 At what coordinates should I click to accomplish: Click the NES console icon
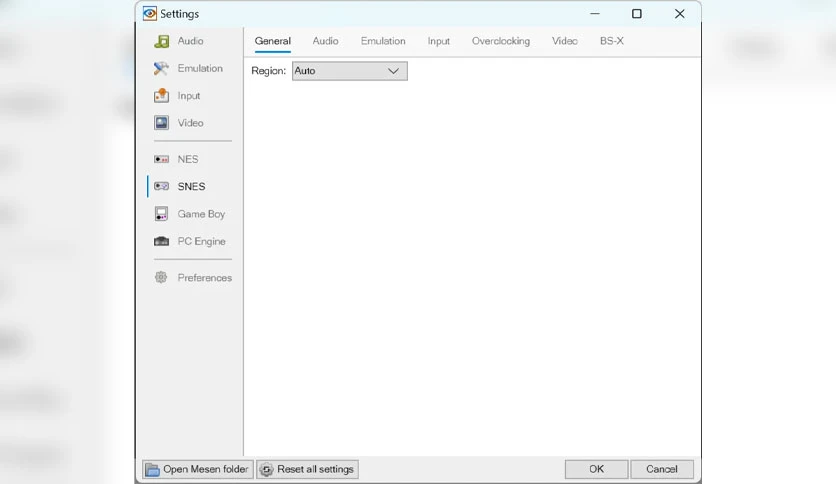(162, 159)
